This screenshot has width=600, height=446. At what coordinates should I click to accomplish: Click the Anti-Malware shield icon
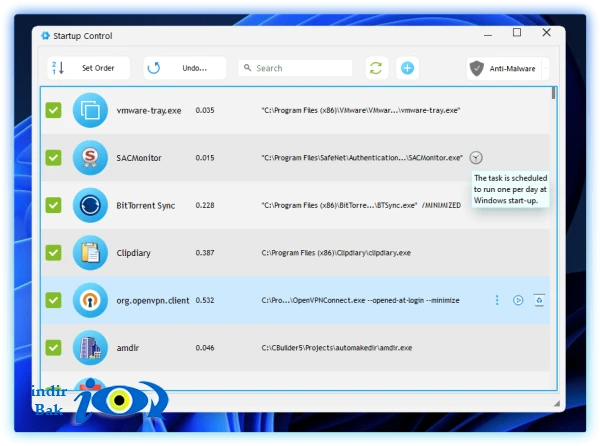(476, 68)
